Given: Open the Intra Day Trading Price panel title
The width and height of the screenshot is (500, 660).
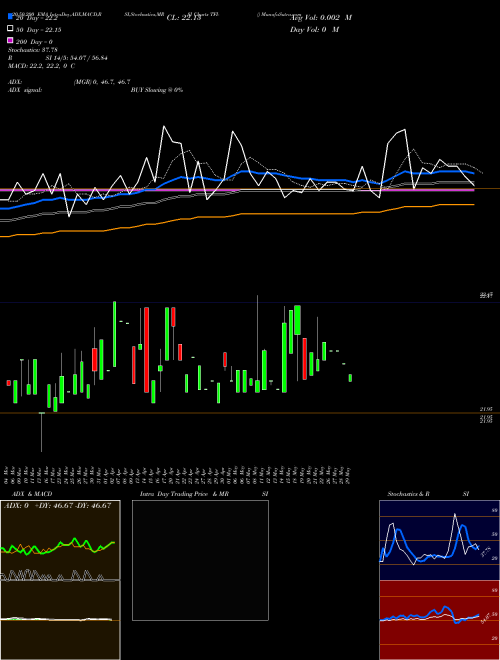Looking at the screenshot, I should click(x=184, y=494).
